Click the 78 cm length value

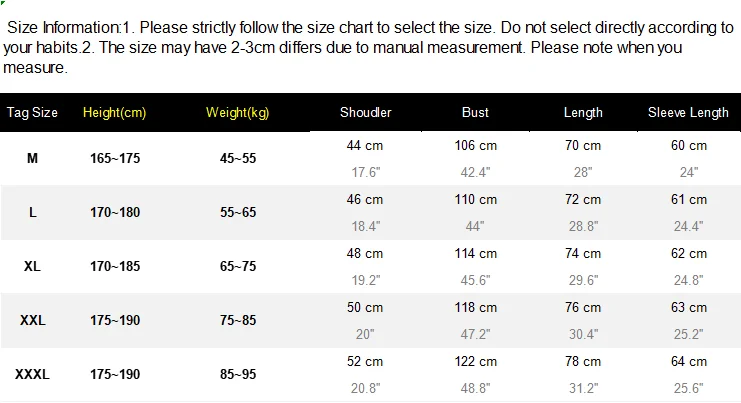(x=583, y=362)
